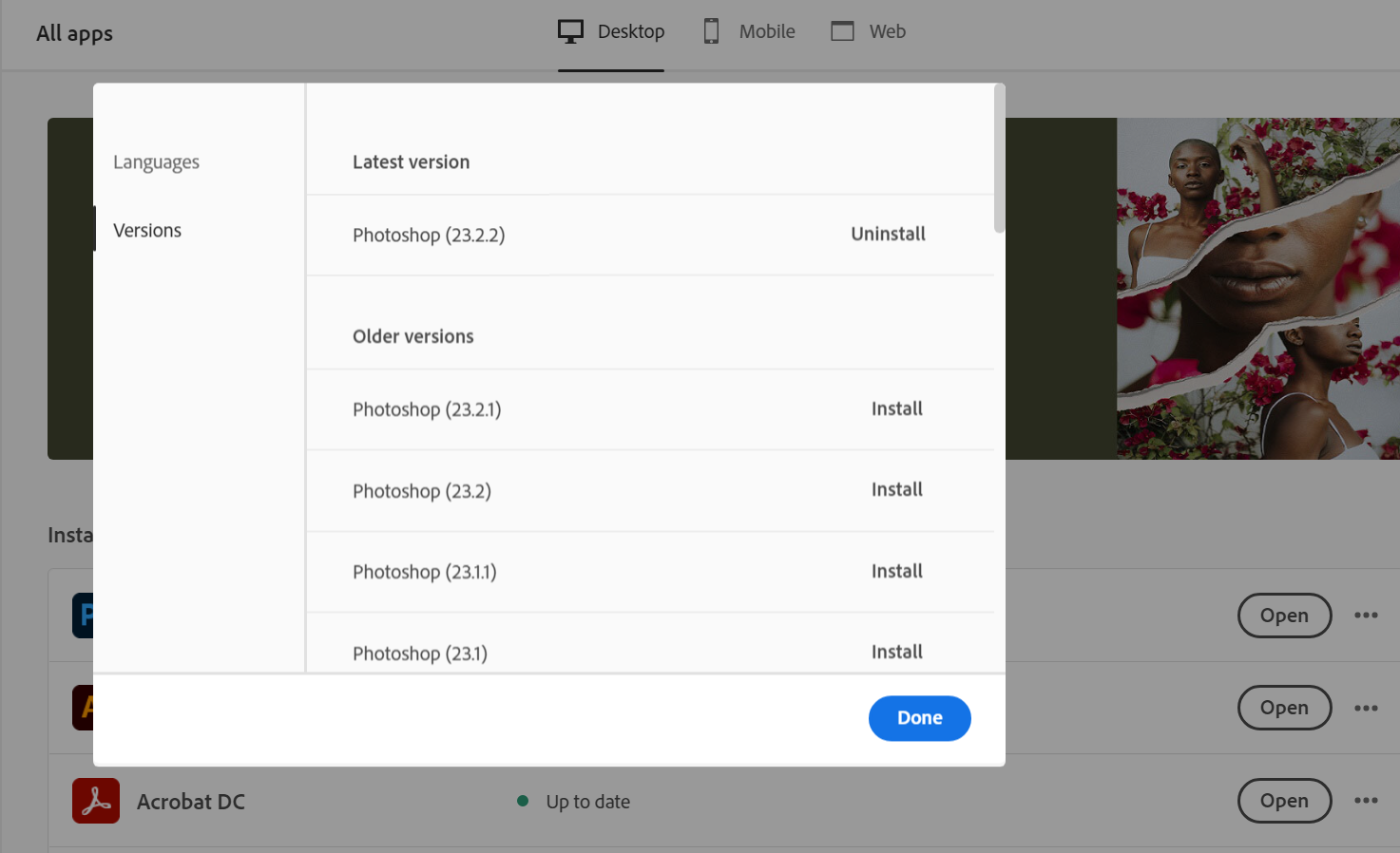Select Versions in the dialog sidebar
This screenshot has height=853, width=1400.
click(147, 229)
